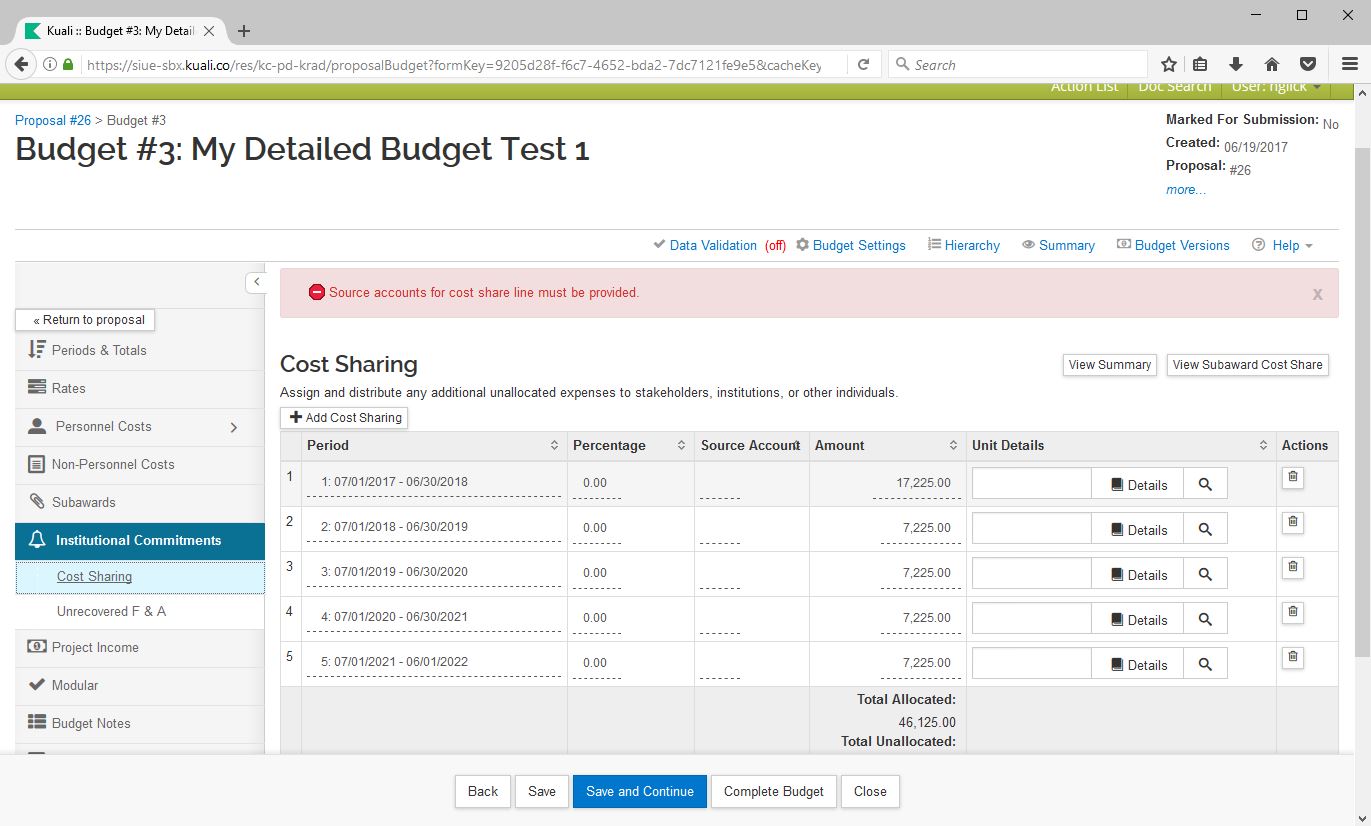
Task: Dismiss the red error message with X
Action: coord(1317,294)
